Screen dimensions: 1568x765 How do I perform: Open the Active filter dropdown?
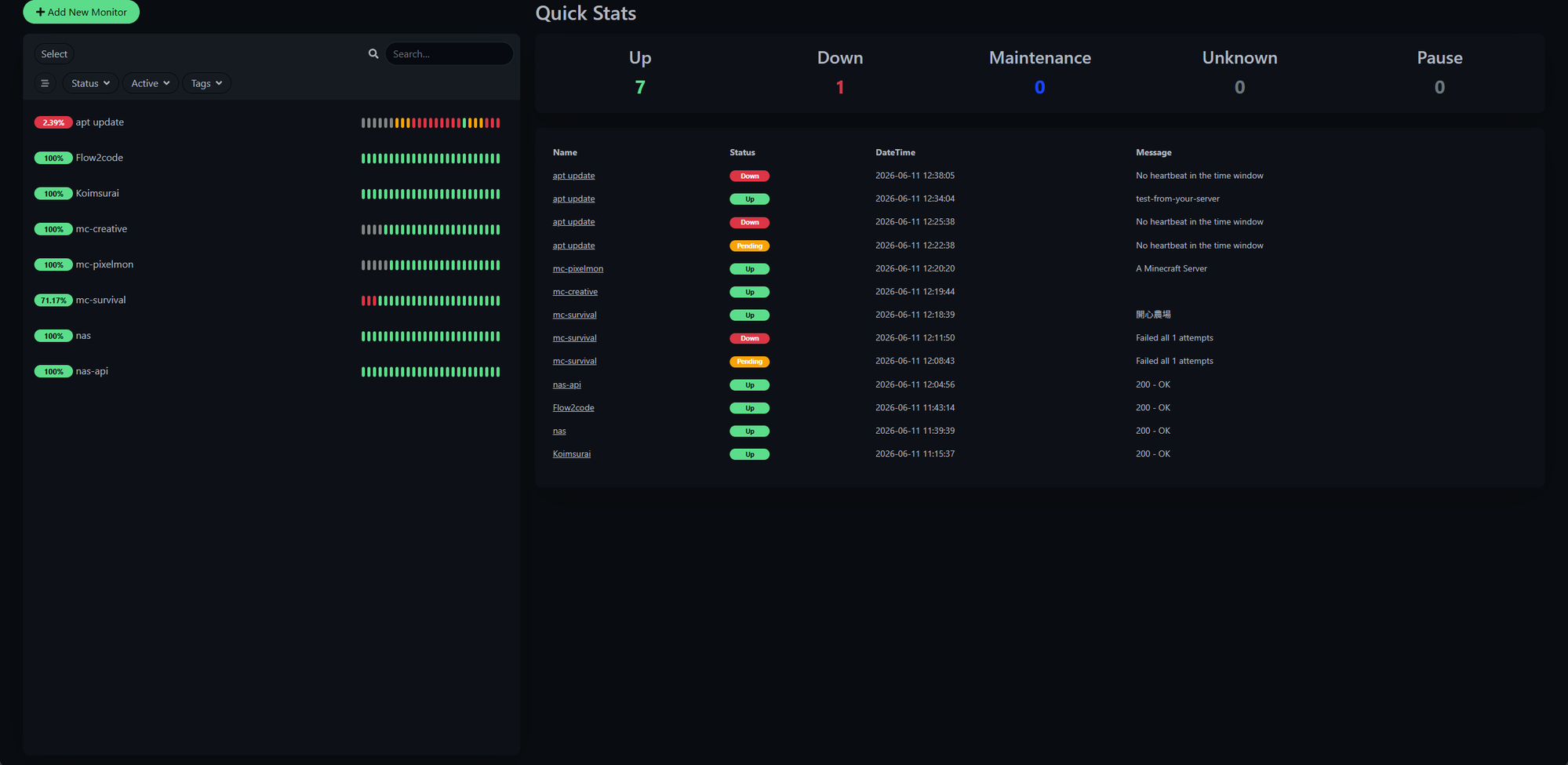(151, 83)
